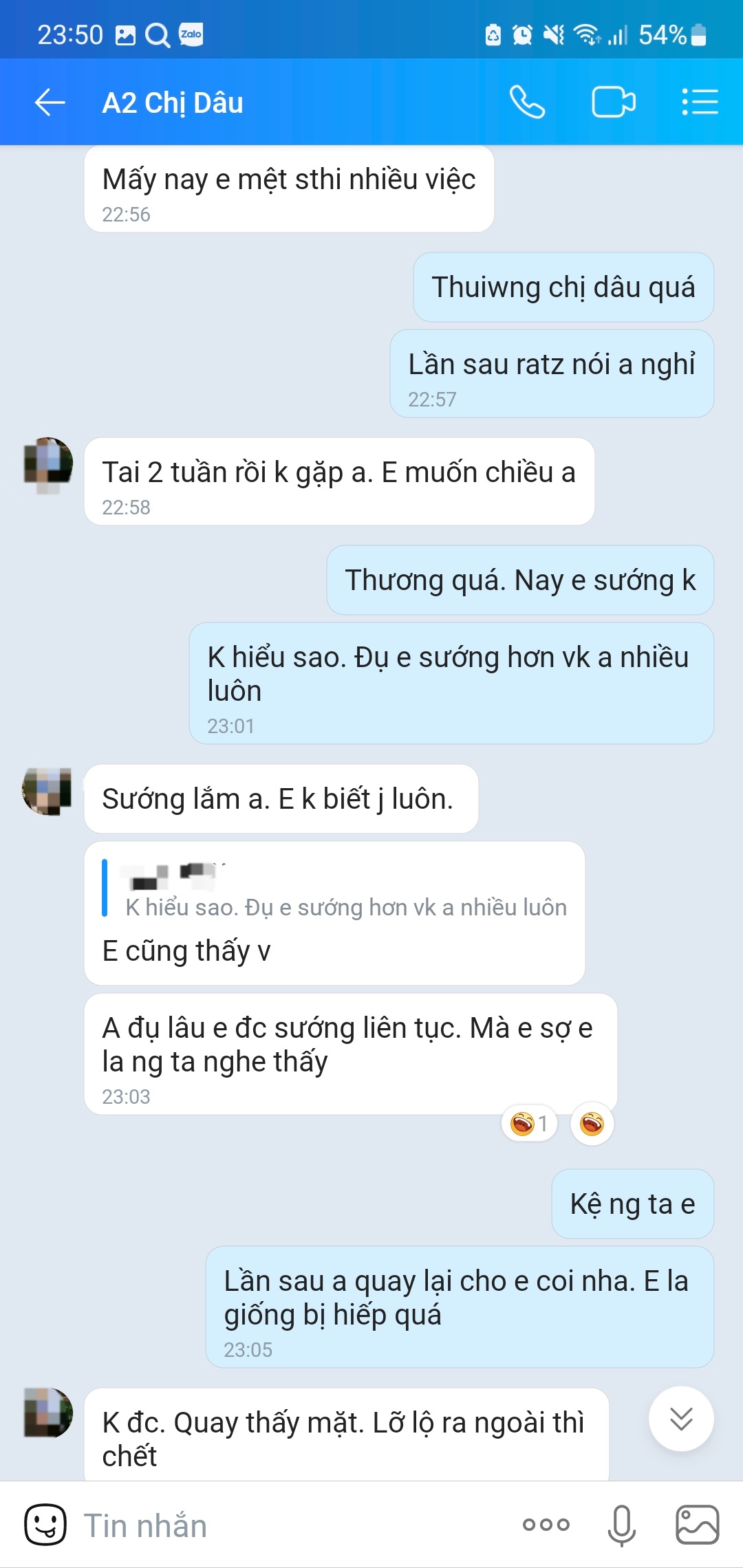Go back using the arrow icon
This screenshot has height=1568, width=743.
tap(50, 102)
